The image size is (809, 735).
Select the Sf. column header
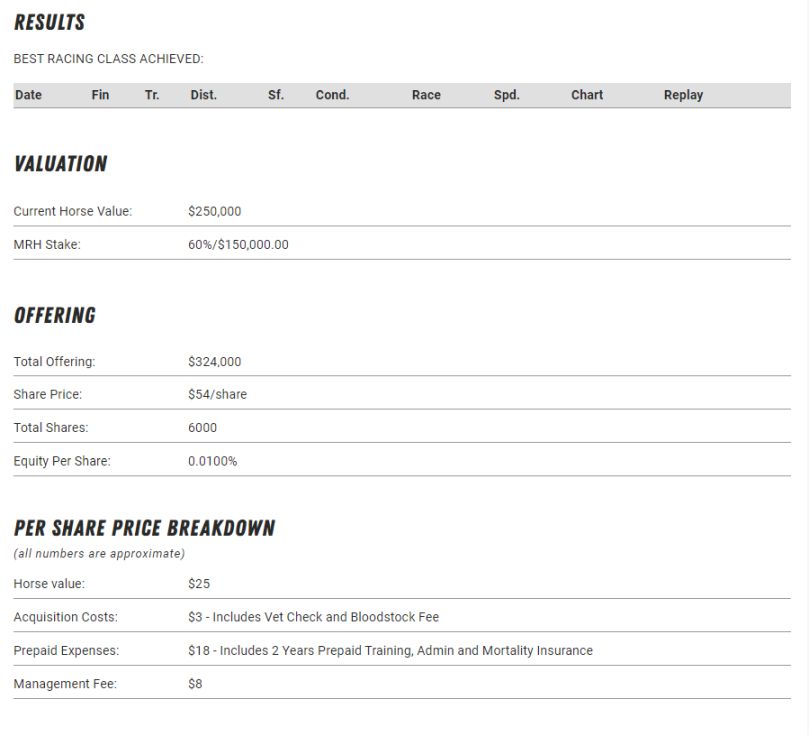pyautogui.click(x=276, y=95)
